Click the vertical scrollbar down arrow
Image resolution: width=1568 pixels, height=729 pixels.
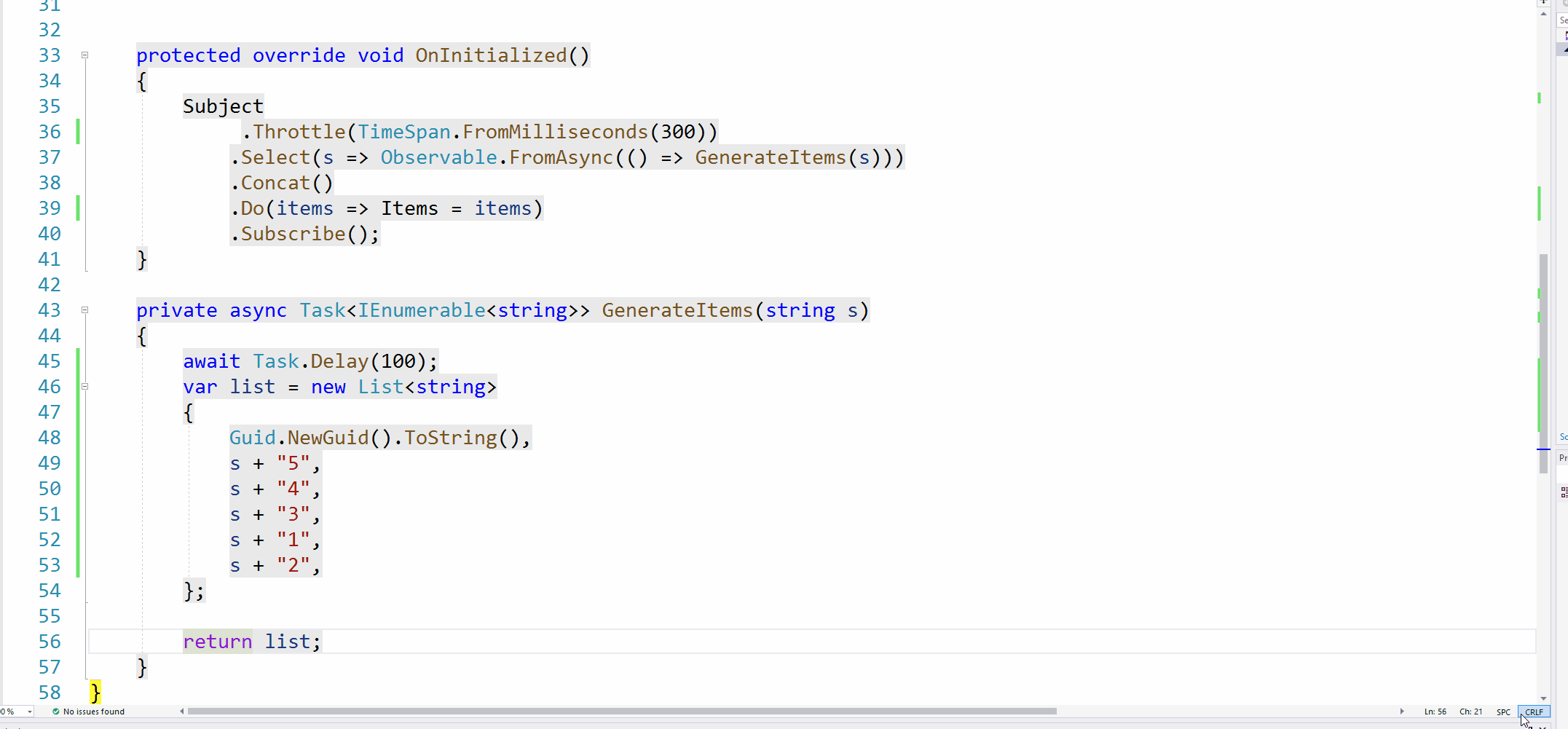(1543, 698)
